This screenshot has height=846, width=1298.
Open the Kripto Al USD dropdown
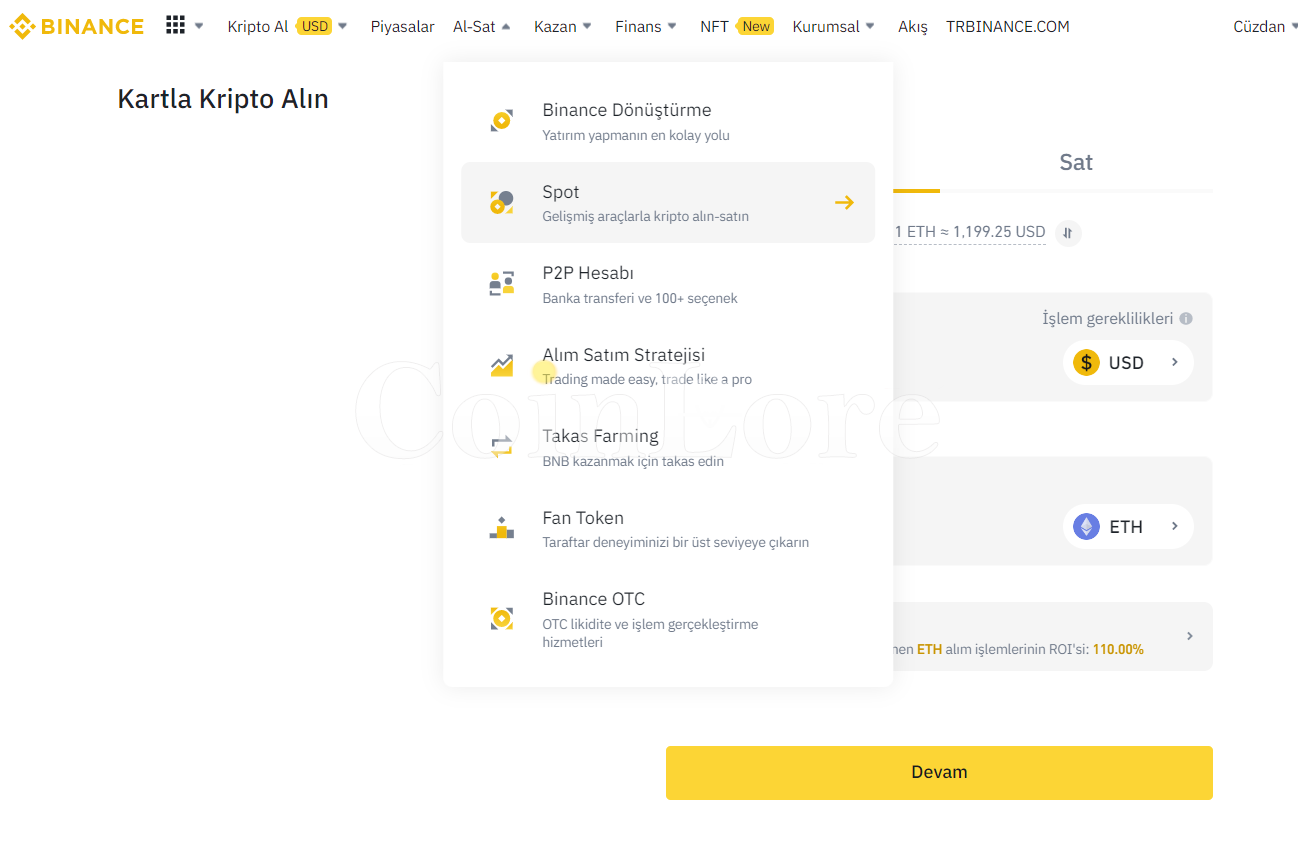[288, 26]
